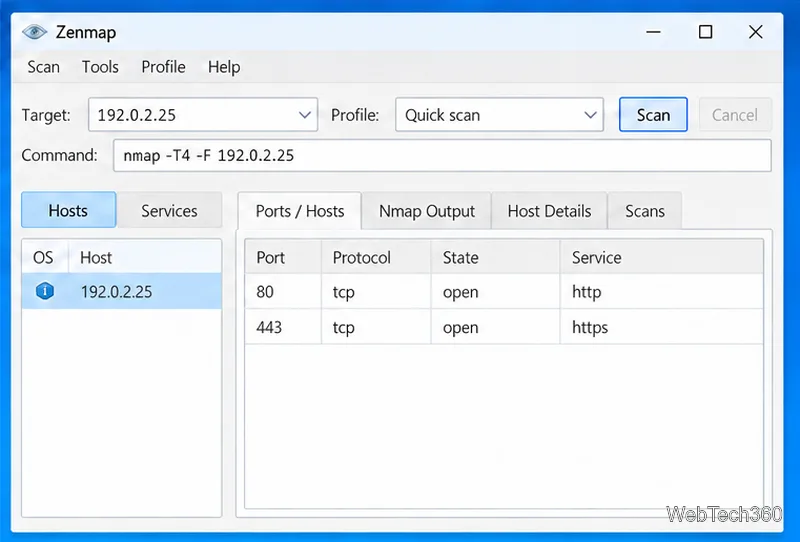Expand the Target dropdown arrow
The width and height of the screenshot is (800, 542).
pos(305,115)
